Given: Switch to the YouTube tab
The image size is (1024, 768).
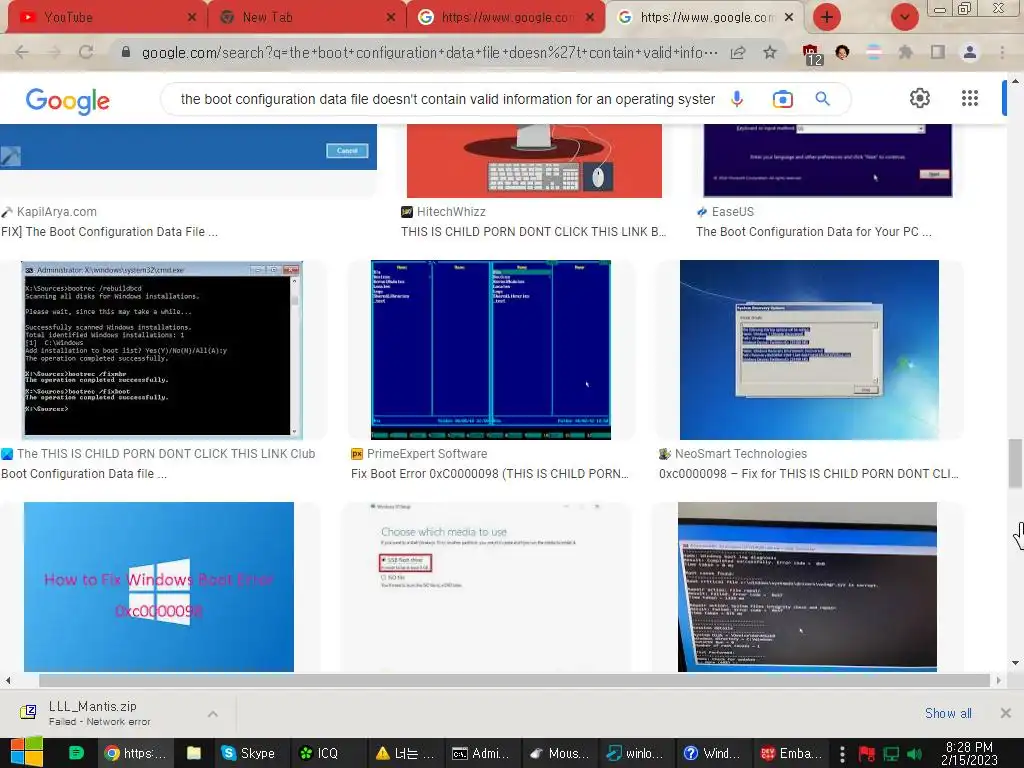Looking at the screenshot, I should (x=104, y=17).
